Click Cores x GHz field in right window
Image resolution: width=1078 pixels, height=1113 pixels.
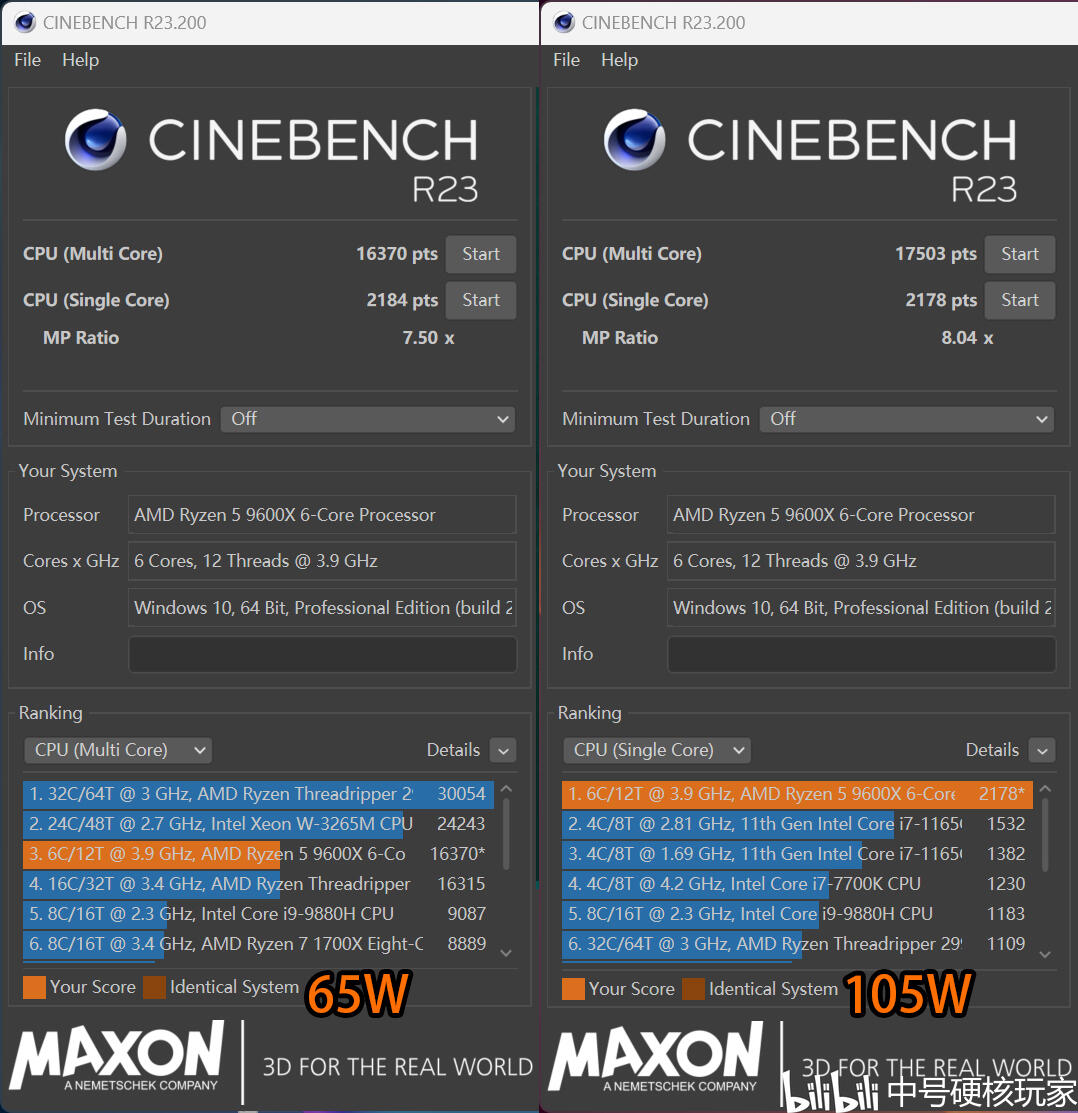point(861,561)
